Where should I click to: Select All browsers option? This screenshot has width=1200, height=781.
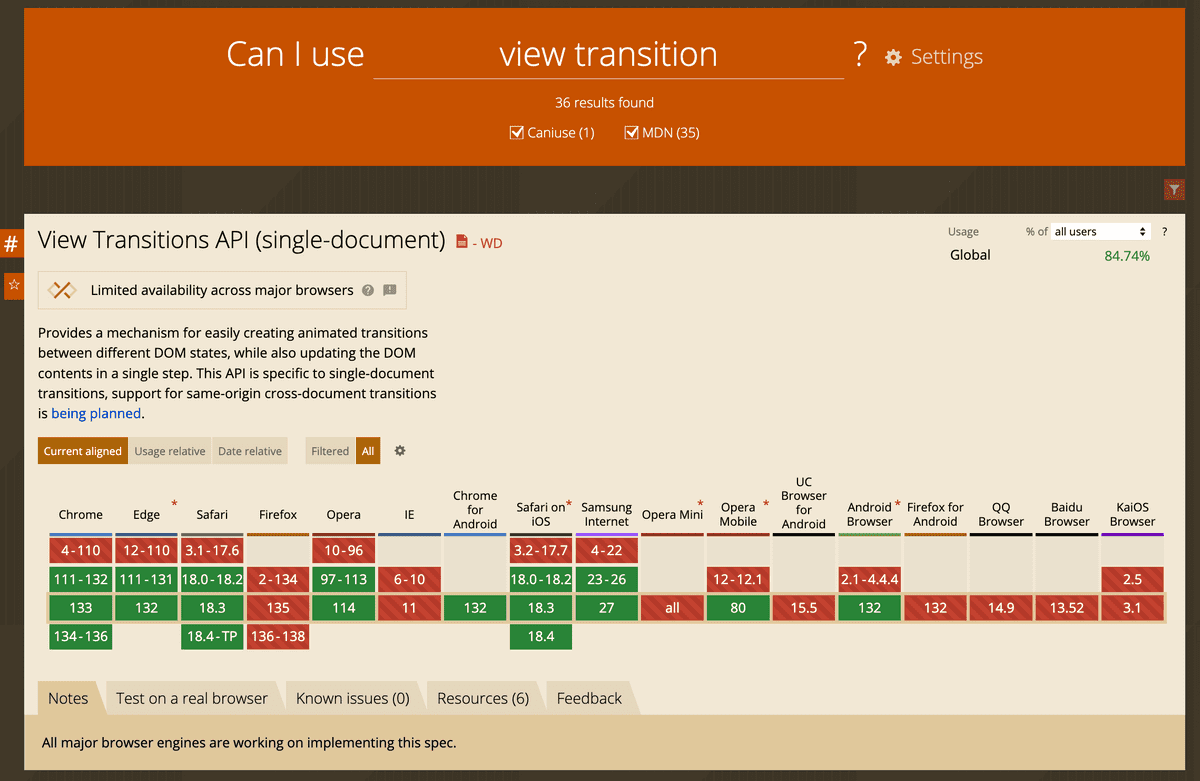[368, 451]
